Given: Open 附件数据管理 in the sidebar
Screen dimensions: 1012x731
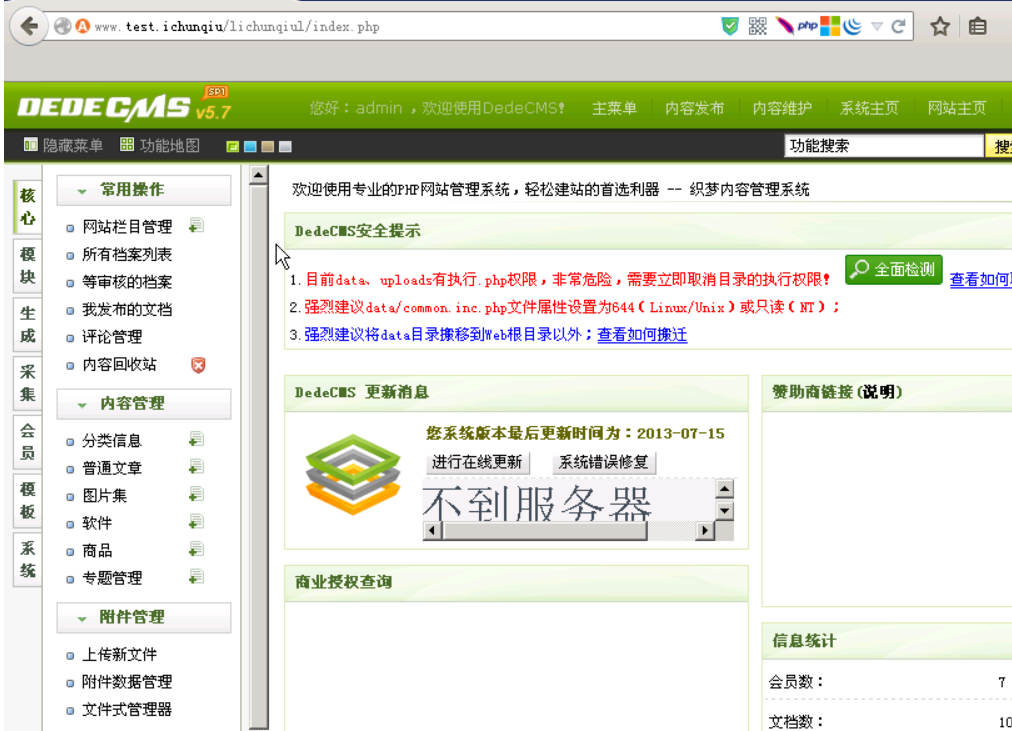Looking at the screenshot, I should point(127,682).
